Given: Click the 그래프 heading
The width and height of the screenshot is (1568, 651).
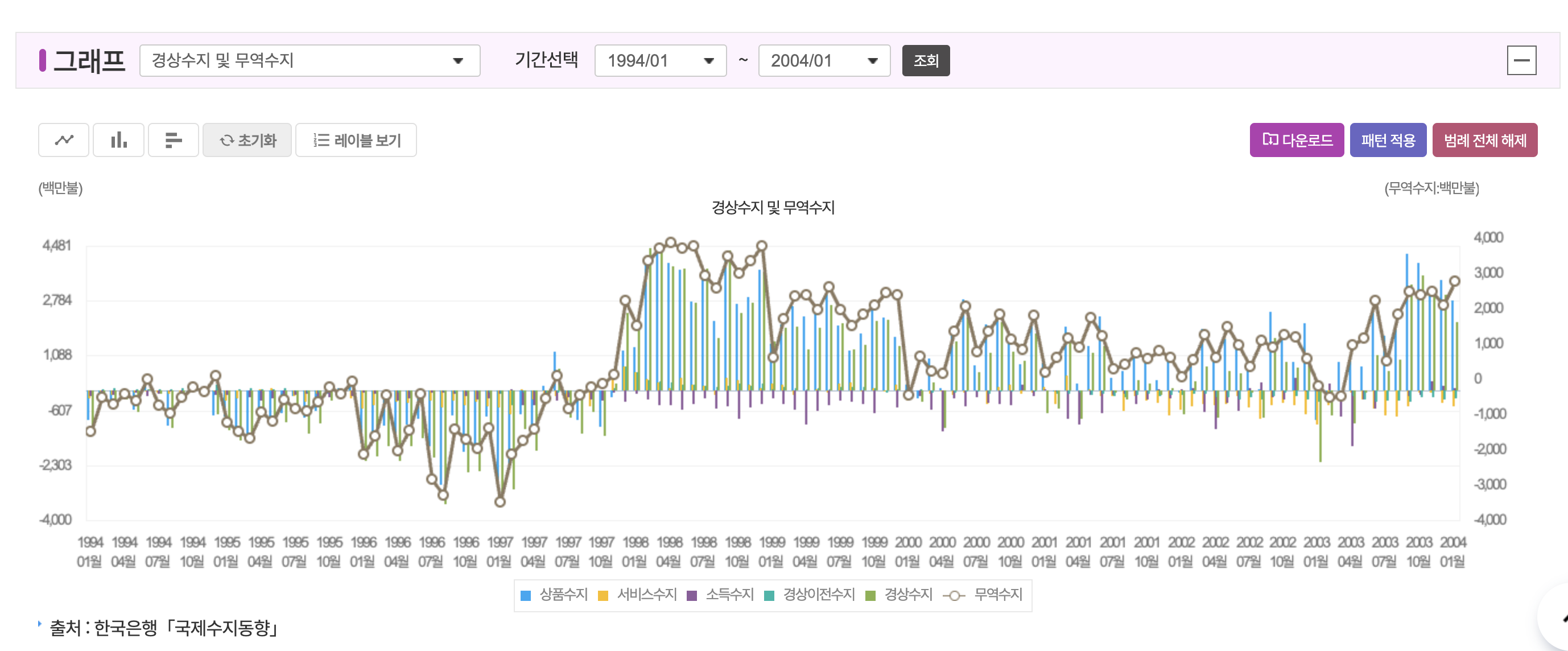Looking at the screenshot, I should pyautogui.click(x=89, y=61).
